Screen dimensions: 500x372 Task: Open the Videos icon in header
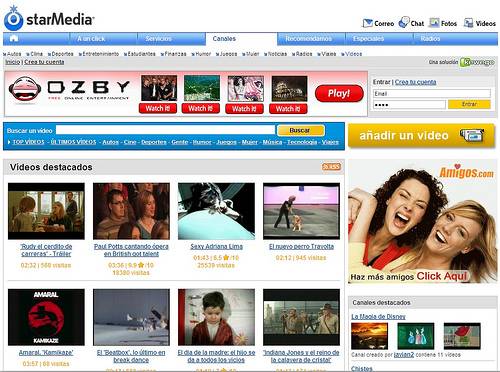468,23
